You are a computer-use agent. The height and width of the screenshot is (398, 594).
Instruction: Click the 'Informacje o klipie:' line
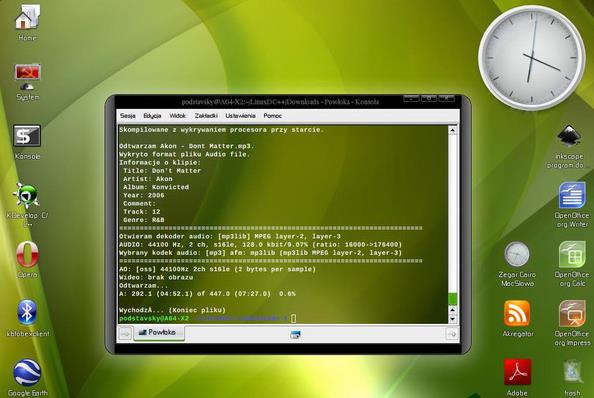tap(160, 162)
